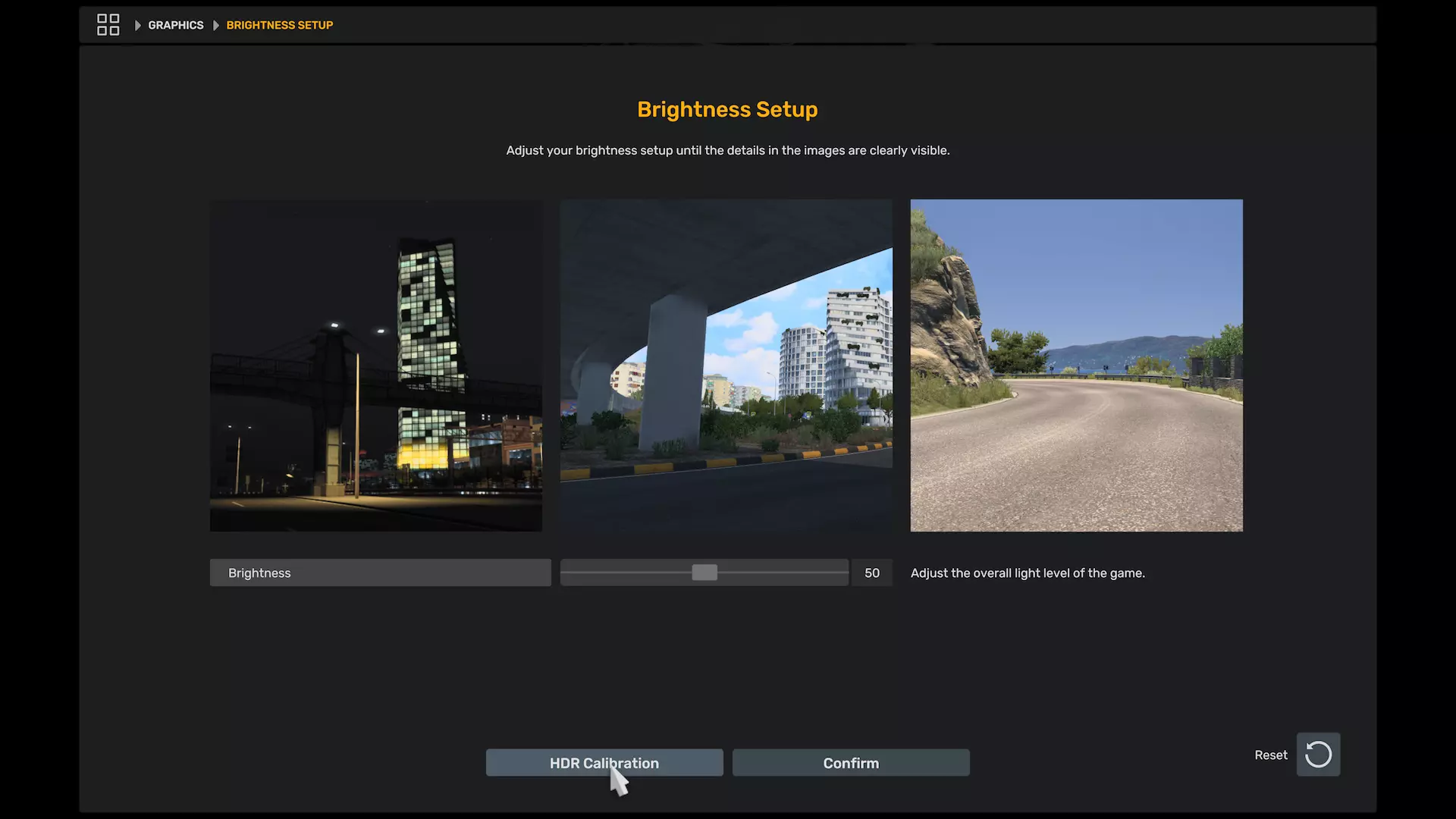This screenshot has width=1456, height=819.
Task: Click the circular Reset arrow icon
Action: 1318,755
